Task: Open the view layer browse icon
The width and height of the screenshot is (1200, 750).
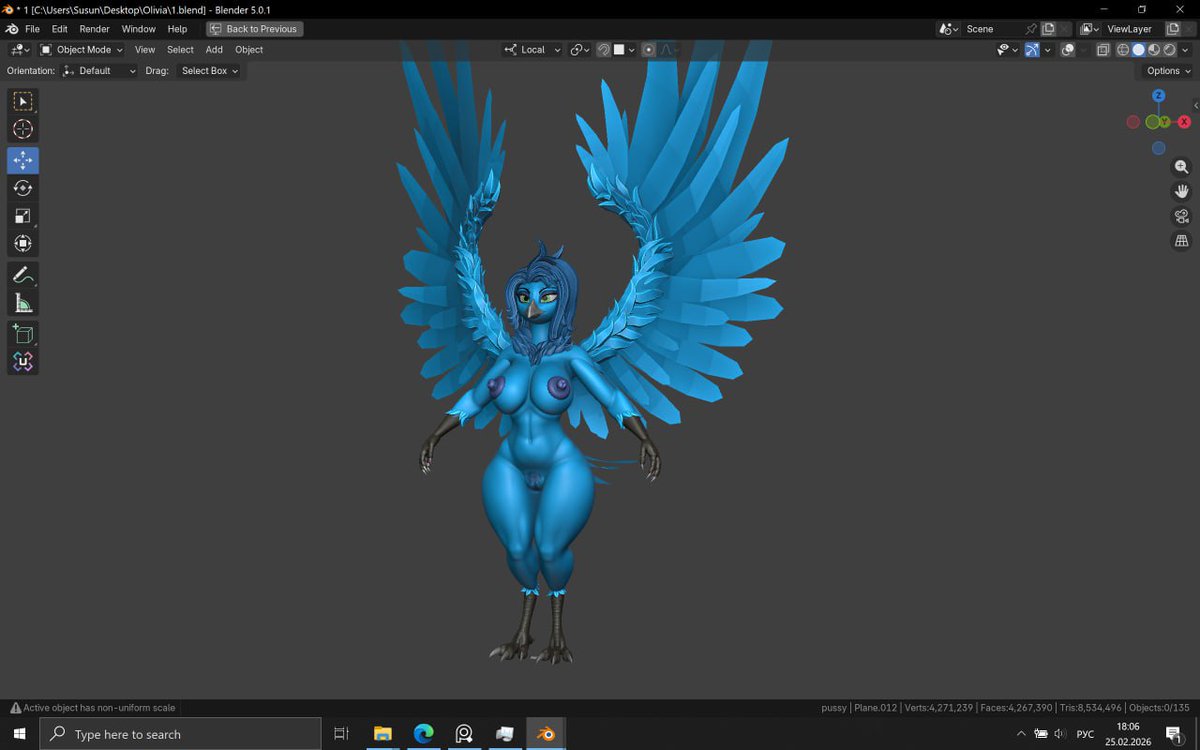Action: (x=1090, y=29)
